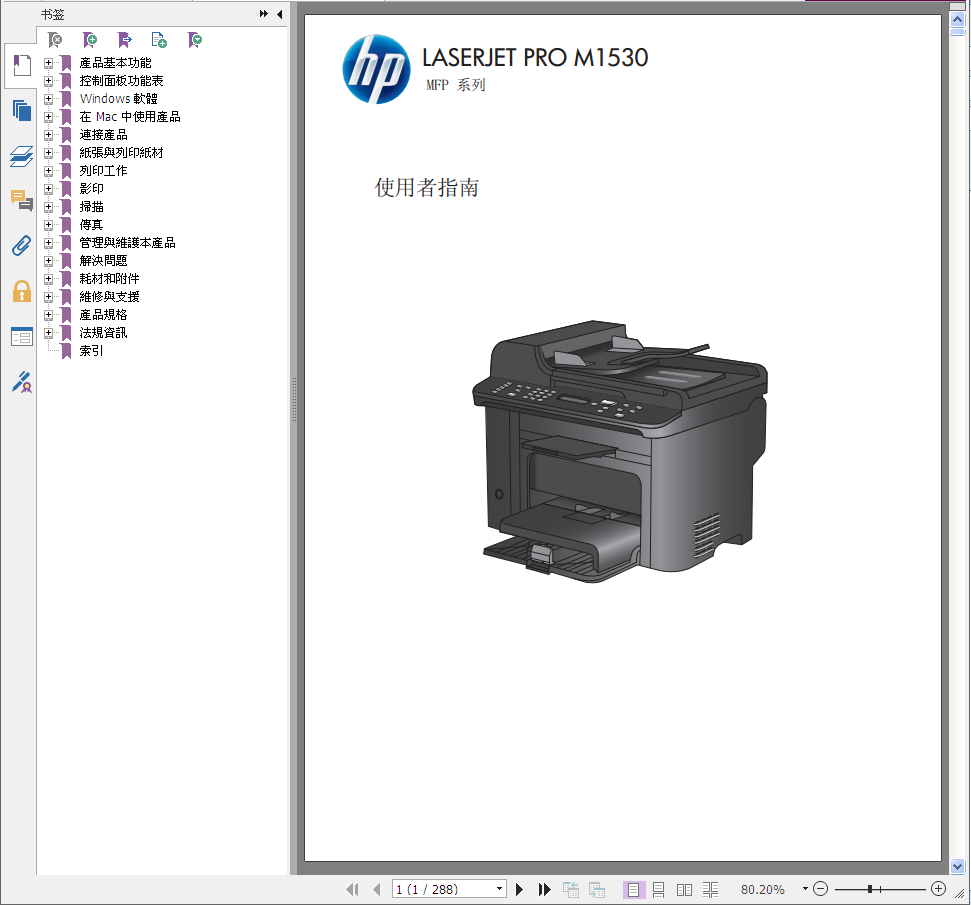The width and height of the screenshot is (971, 905).
Task: Open the 管理與維護本產品 bookmark
Action: point(127,243)
